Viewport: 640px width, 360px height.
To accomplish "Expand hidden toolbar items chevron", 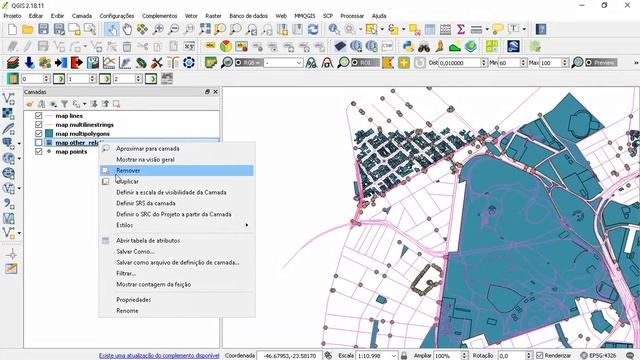I will click(x=636, y=63).
